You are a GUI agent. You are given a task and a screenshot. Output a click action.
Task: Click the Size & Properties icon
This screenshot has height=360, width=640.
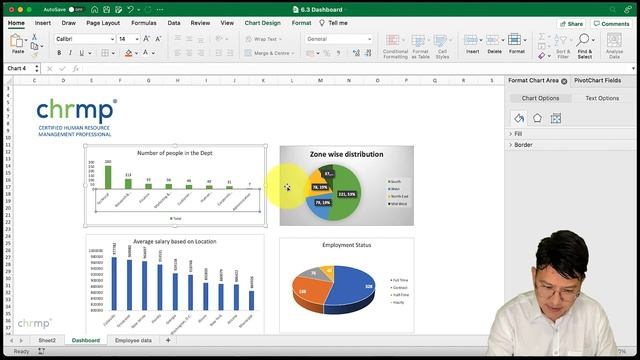(556, 118)
